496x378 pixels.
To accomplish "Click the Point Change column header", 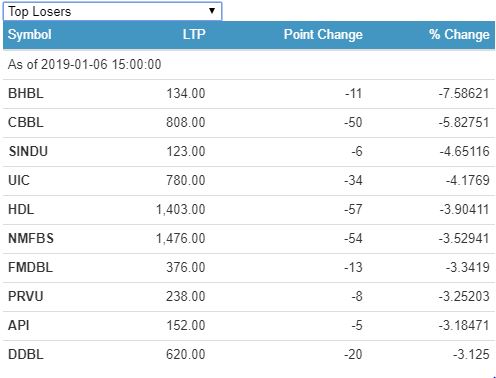I will tap(323, 35).
